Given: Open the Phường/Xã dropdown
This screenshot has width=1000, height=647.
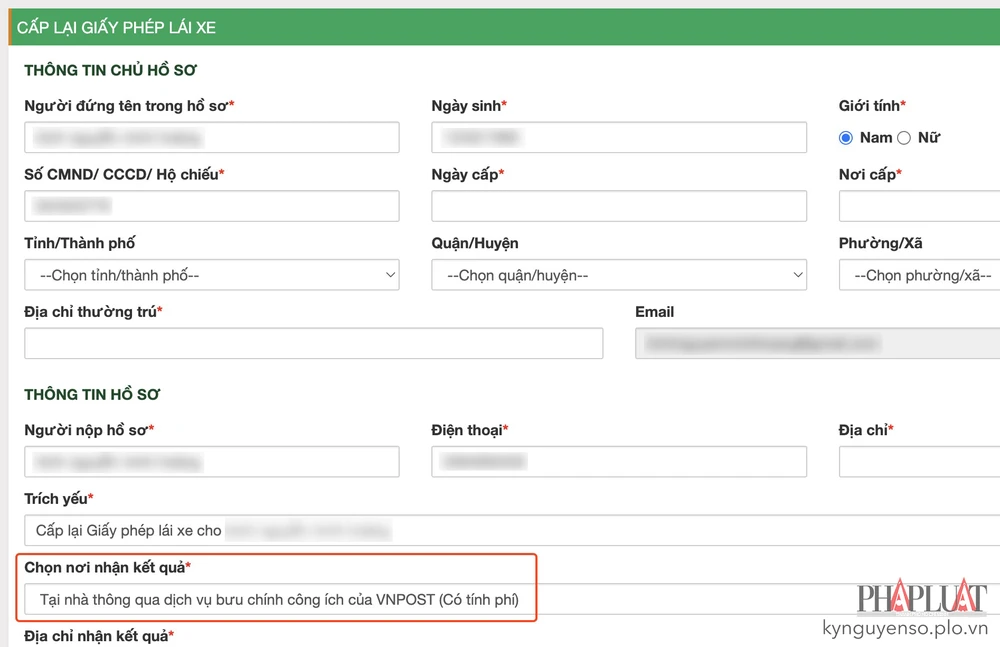Looking at the screenshot, I should (918, 275).
